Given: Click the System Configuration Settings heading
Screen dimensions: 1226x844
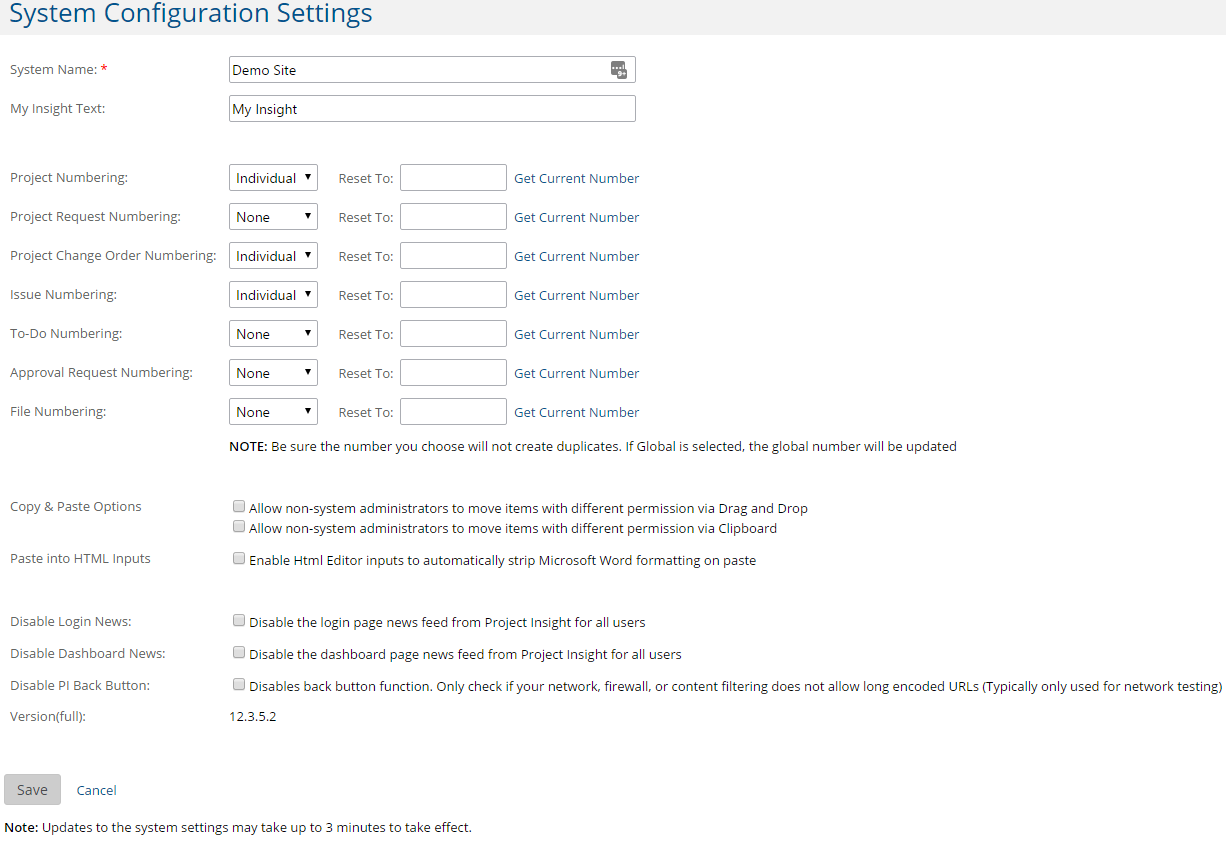Looking at the screenshot, I should coord(191,14).
